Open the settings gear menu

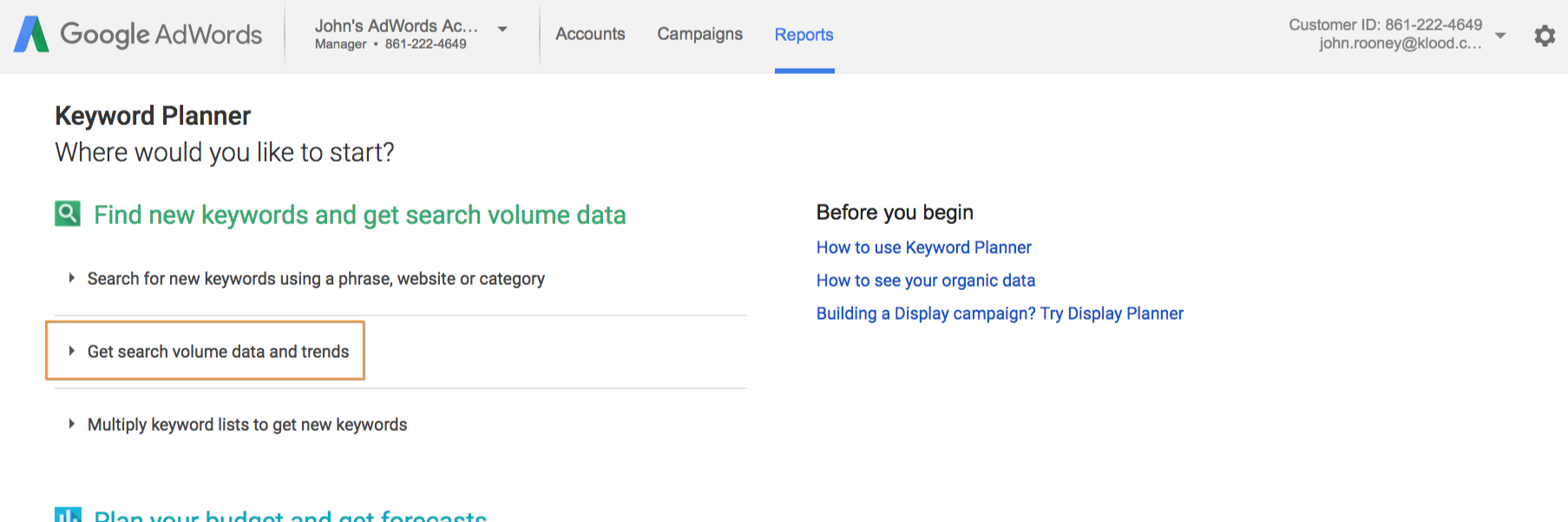(1545, 36)
